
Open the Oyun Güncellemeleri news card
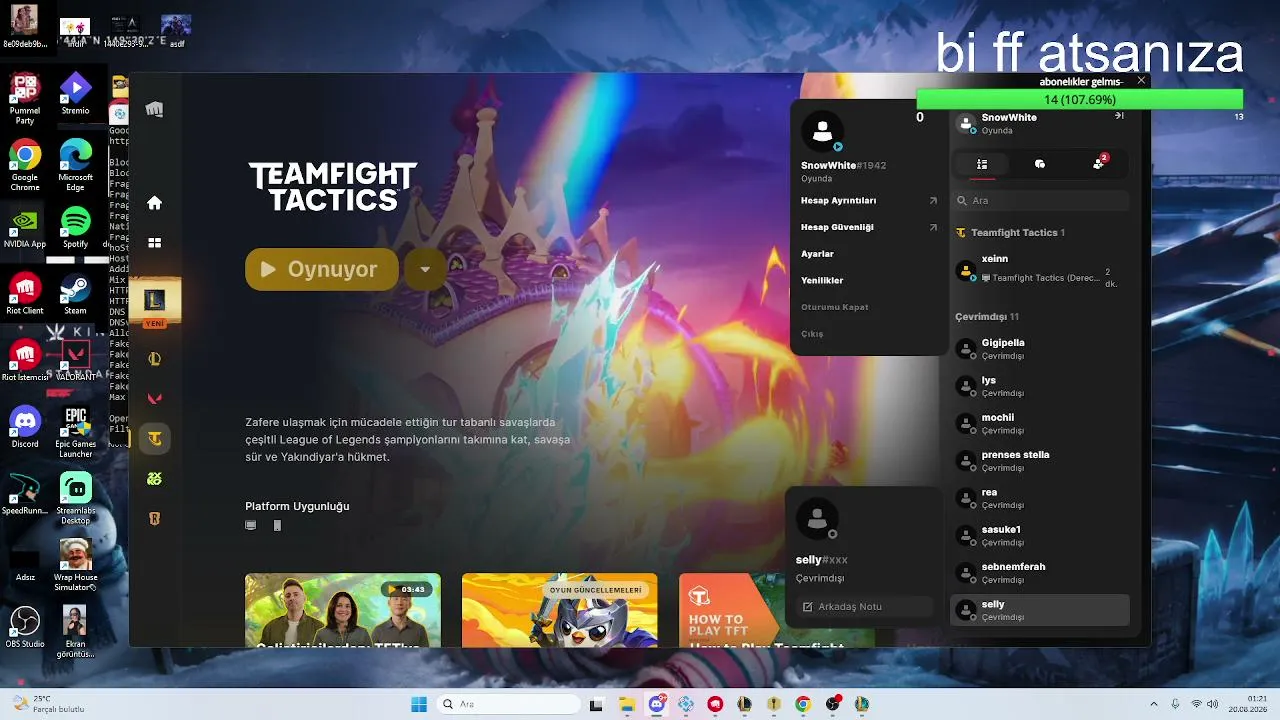tap(560, 610)
